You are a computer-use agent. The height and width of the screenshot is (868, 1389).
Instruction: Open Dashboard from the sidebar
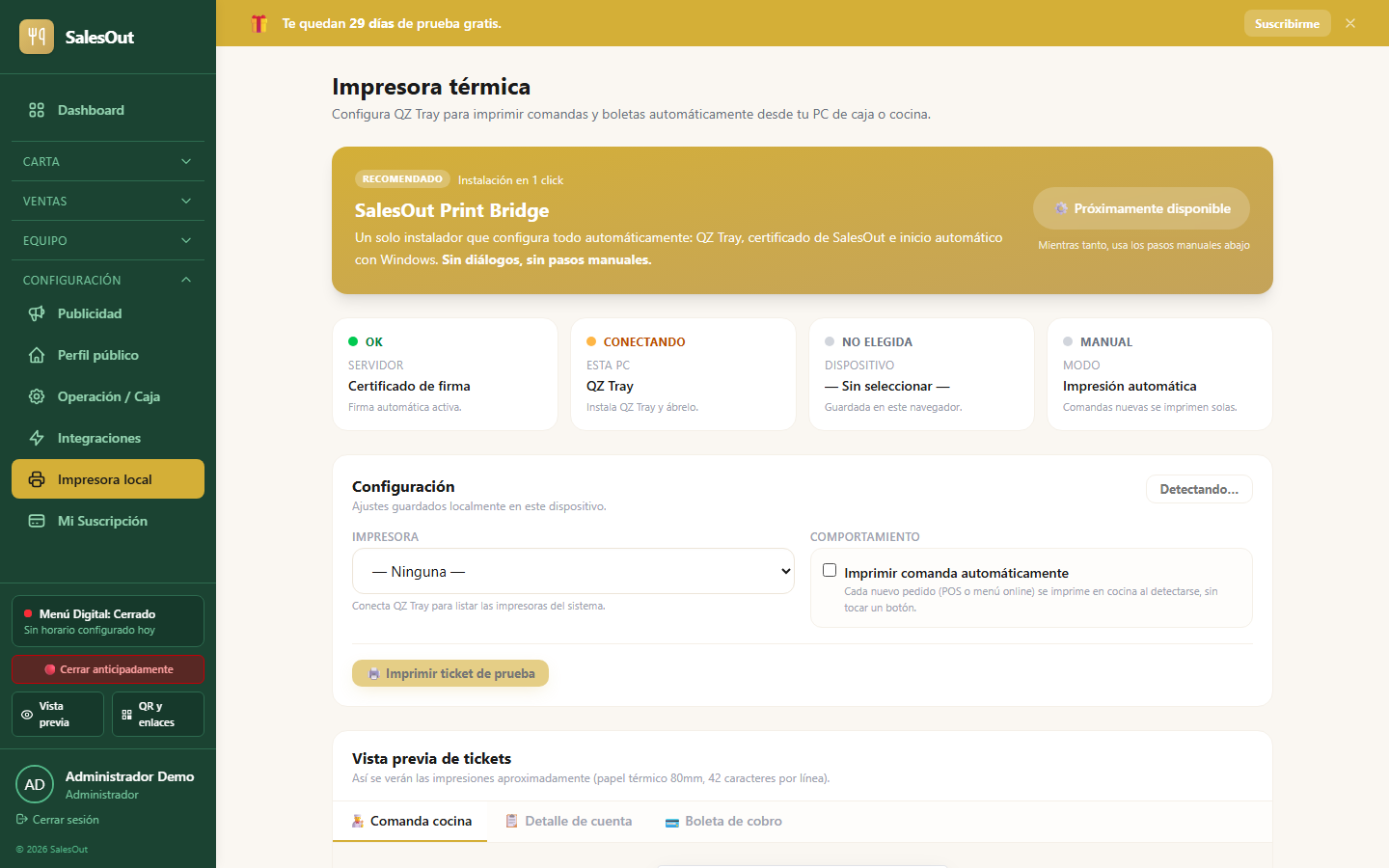point(108,110)
